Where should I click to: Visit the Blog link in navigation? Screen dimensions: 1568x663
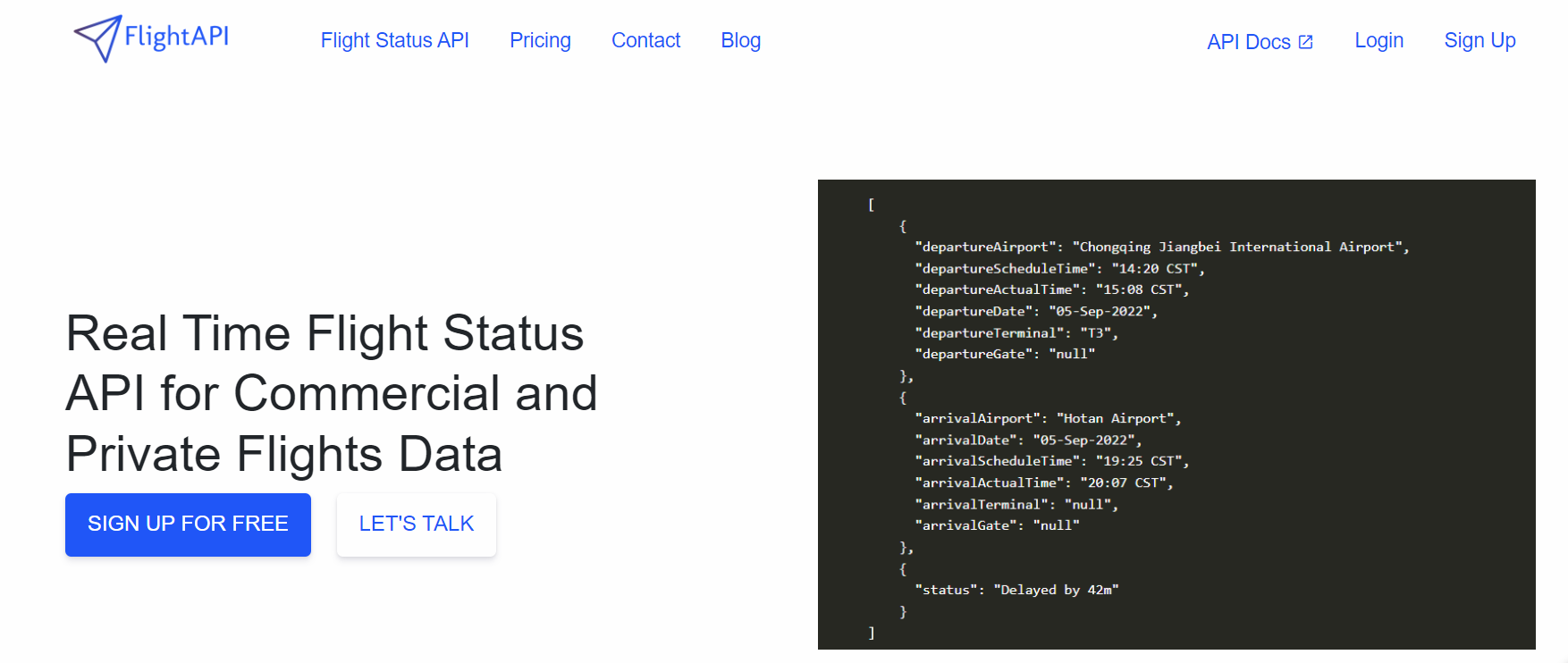[x=740, y=40]
